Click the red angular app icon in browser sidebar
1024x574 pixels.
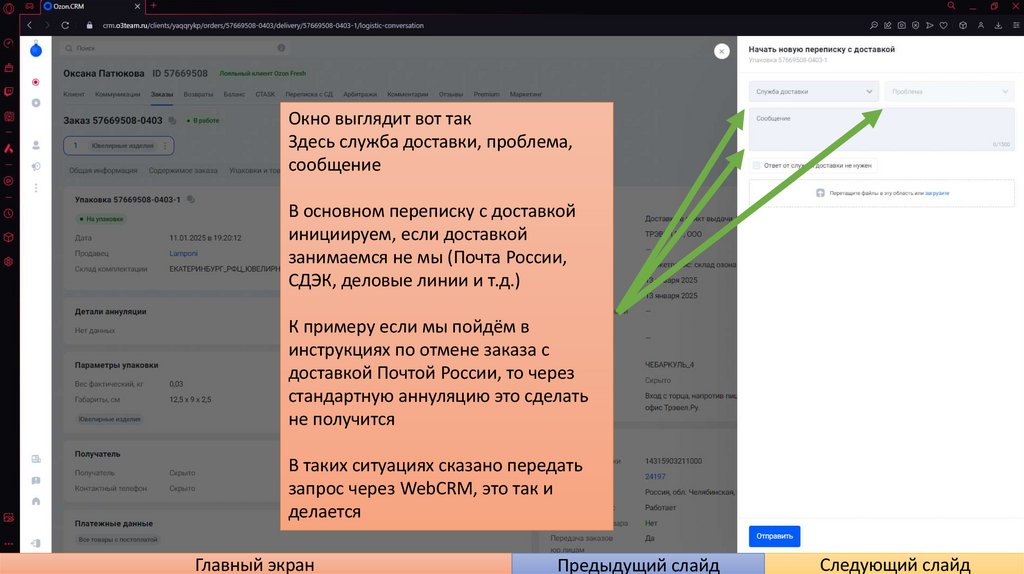[8, 149]
